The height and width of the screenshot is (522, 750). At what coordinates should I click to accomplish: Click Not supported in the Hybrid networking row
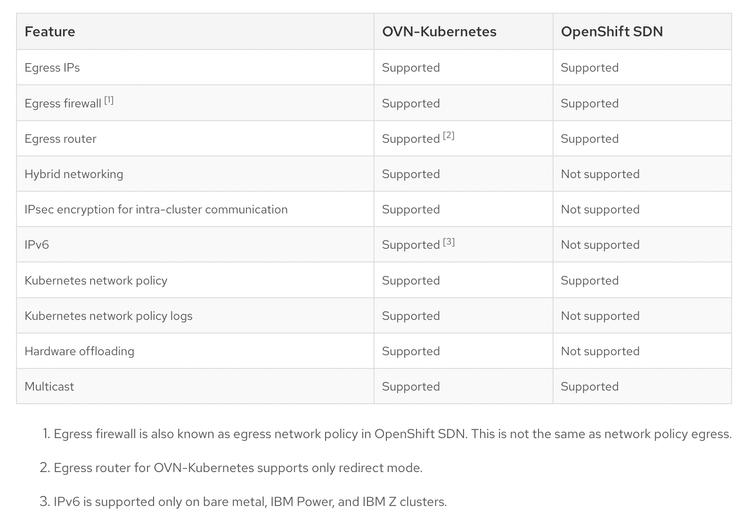pyautogui.click(x=600, y=174)
